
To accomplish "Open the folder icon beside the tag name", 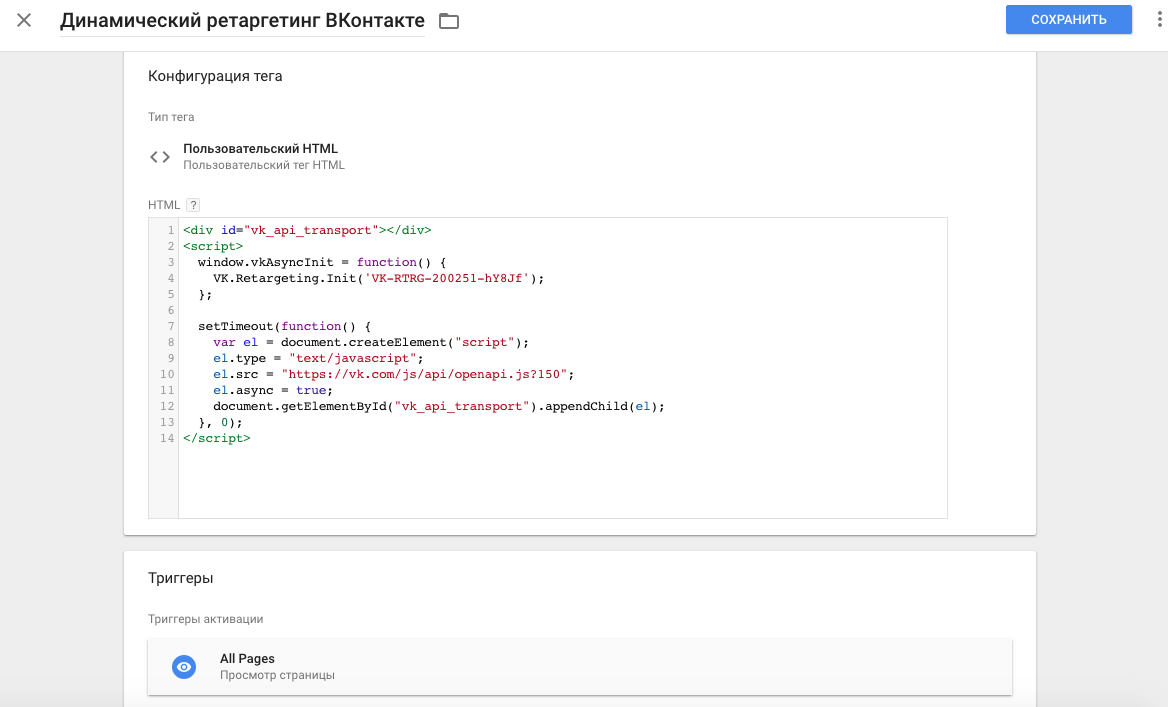I will (x=448, y=22).
